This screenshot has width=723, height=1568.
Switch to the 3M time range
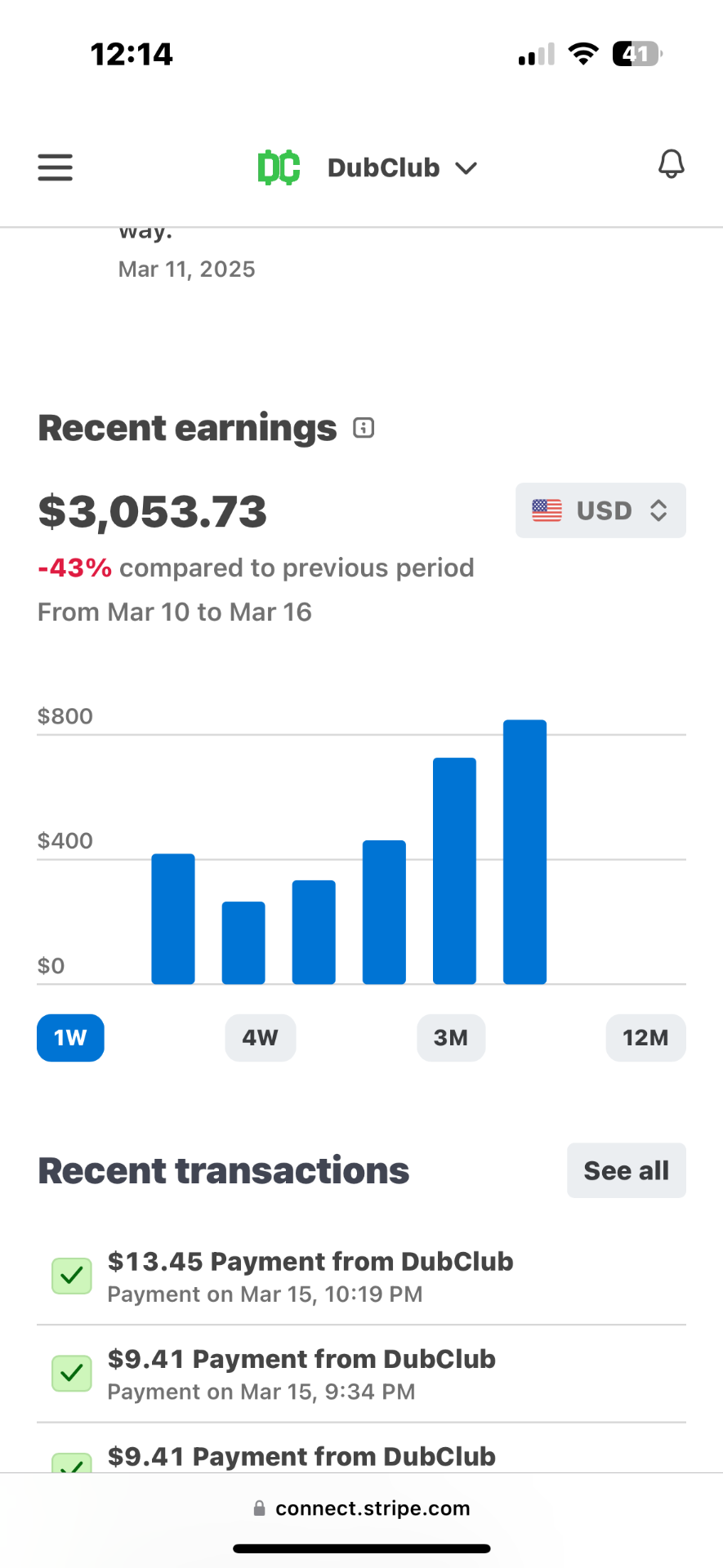(451, 1038)
